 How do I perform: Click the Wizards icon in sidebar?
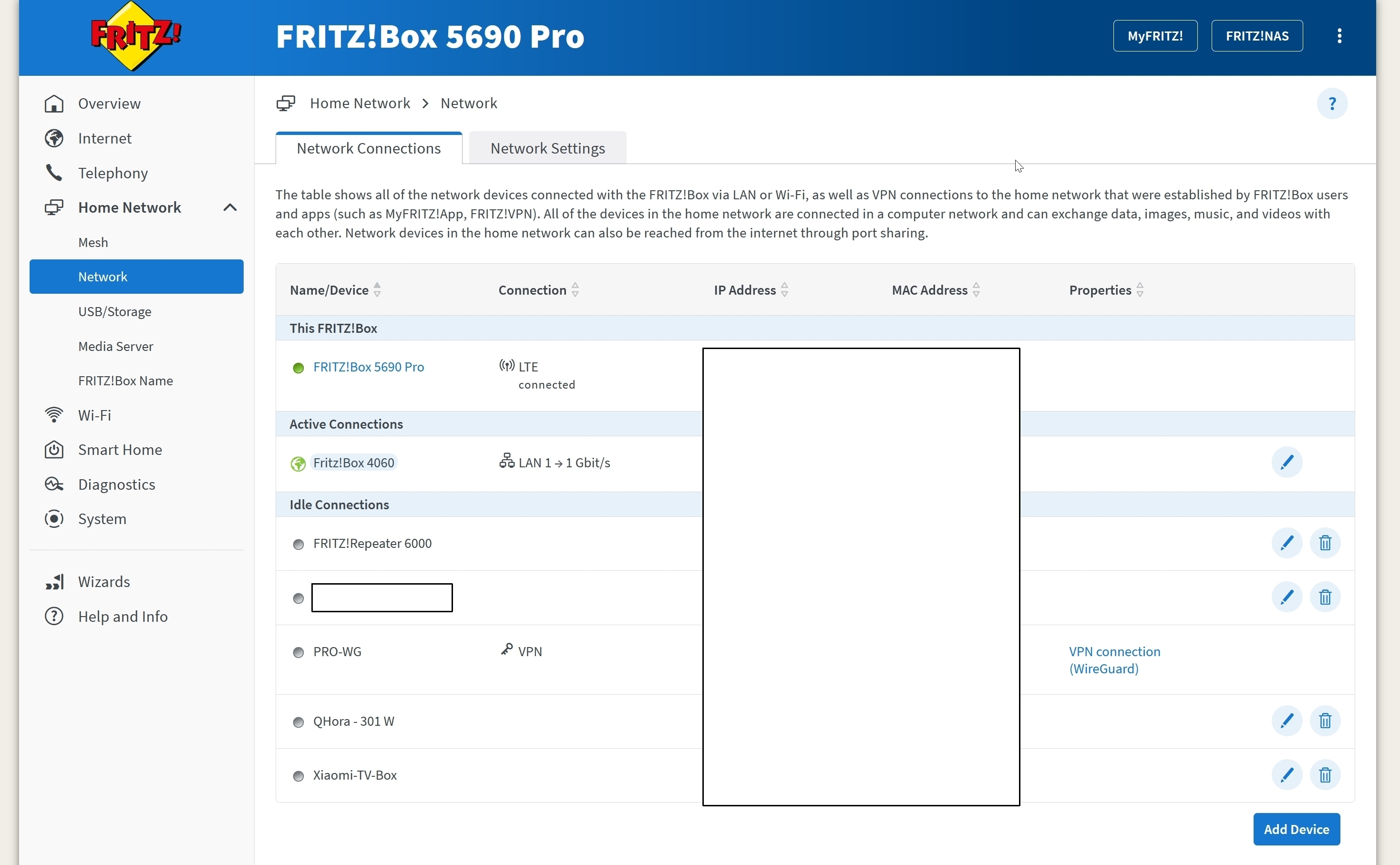click(x=54, y=582)
